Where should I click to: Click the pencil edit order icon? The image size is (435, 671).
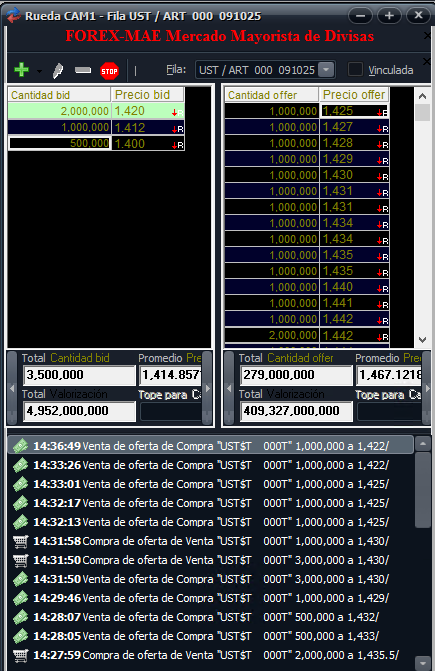point(58,70)
